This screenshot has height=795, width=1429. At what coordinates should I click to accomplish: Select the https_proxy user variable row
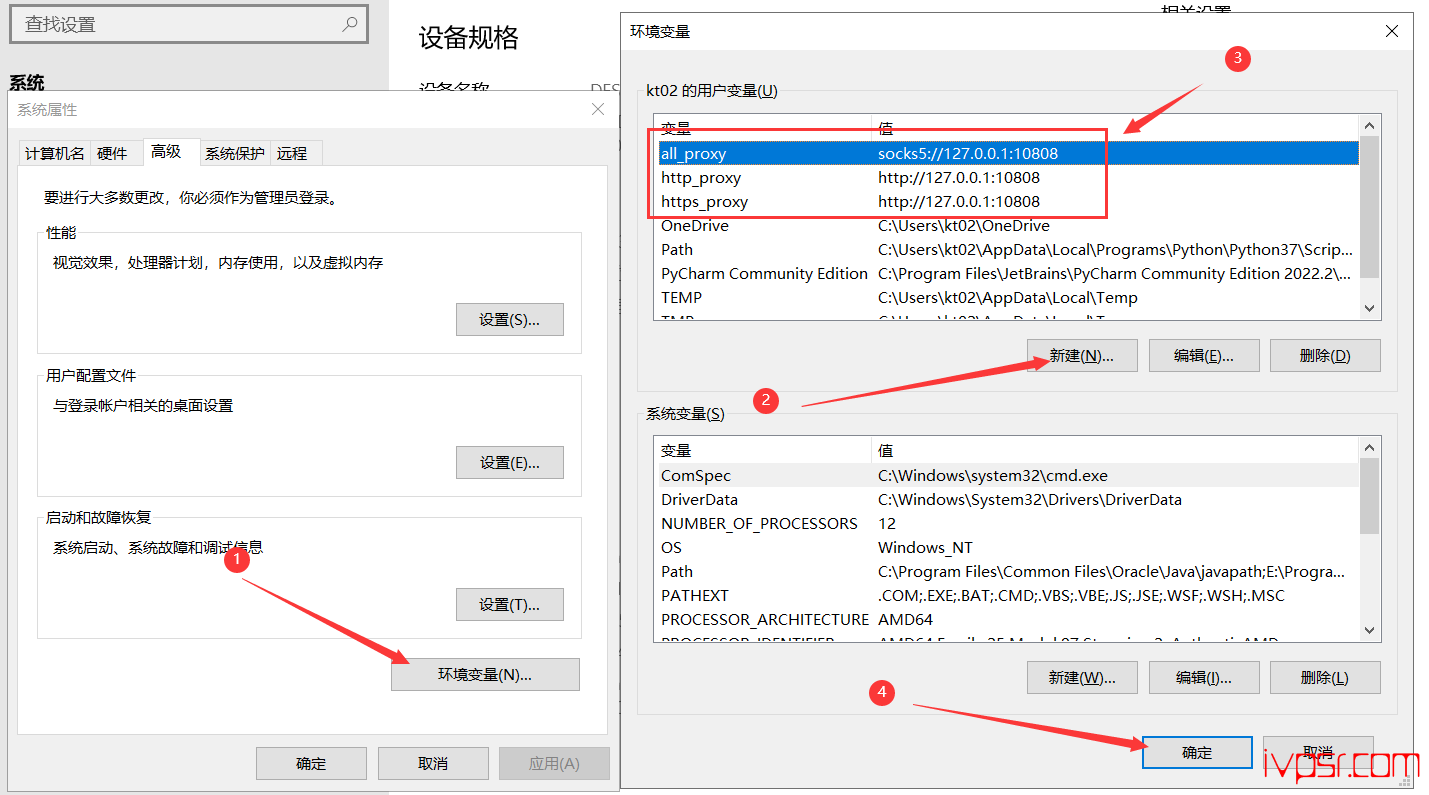click(1007, 201)
